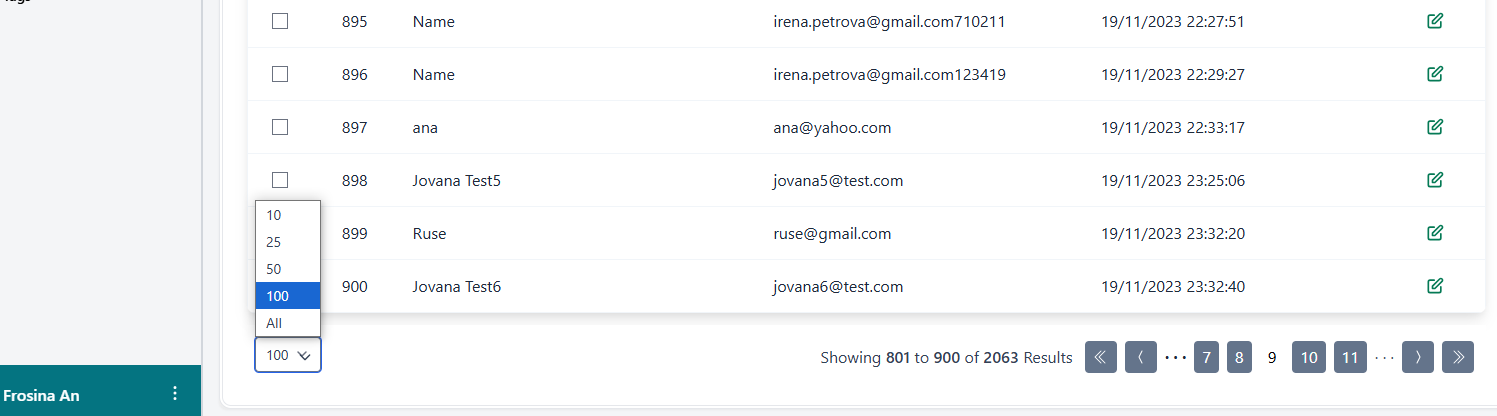Tick checkbox for row 896
Screen dimensions: 1497x416
point(280,74)
